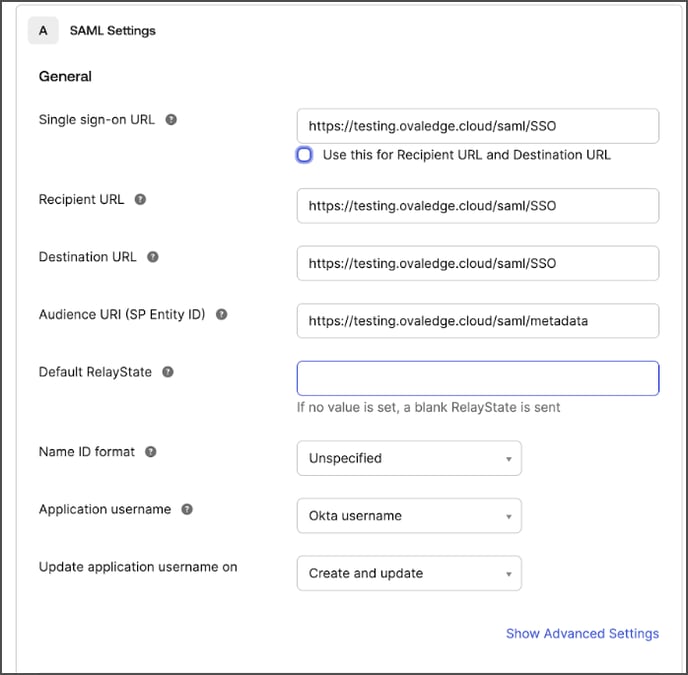Click the Destination URL help question mark
This screenshot has width=688, height=675.
coord(152,257)
